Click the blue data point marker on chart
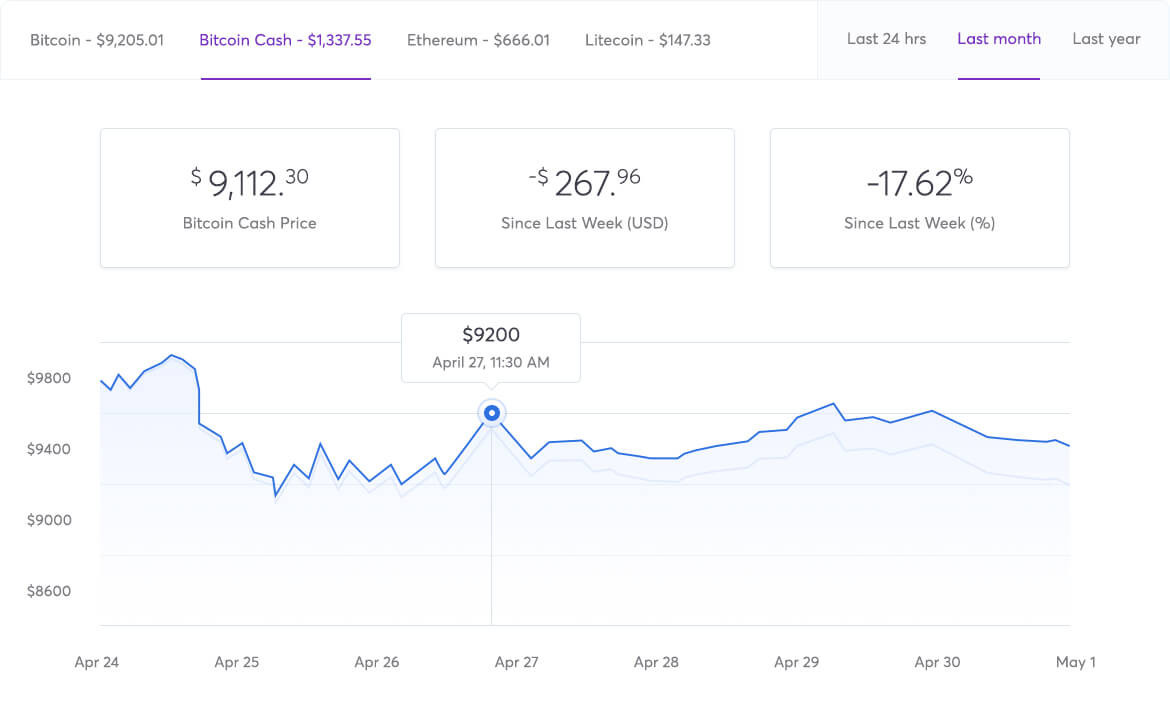Viewport: 1170px width, 701px height. point(491,413)
